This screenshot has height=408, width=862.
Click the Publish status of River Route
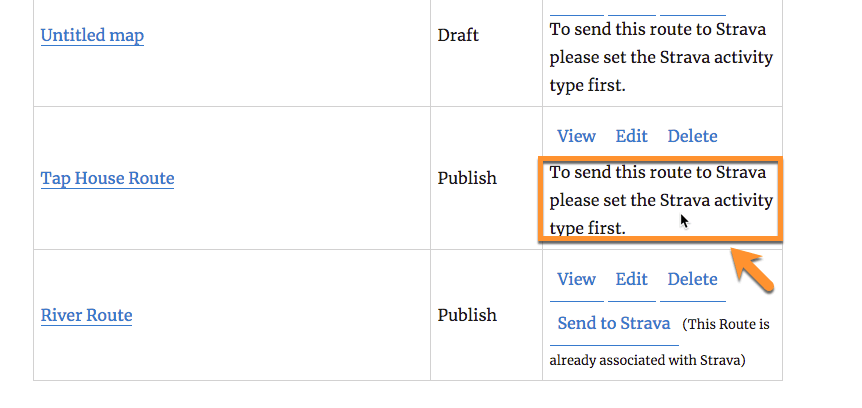(467, 315)
